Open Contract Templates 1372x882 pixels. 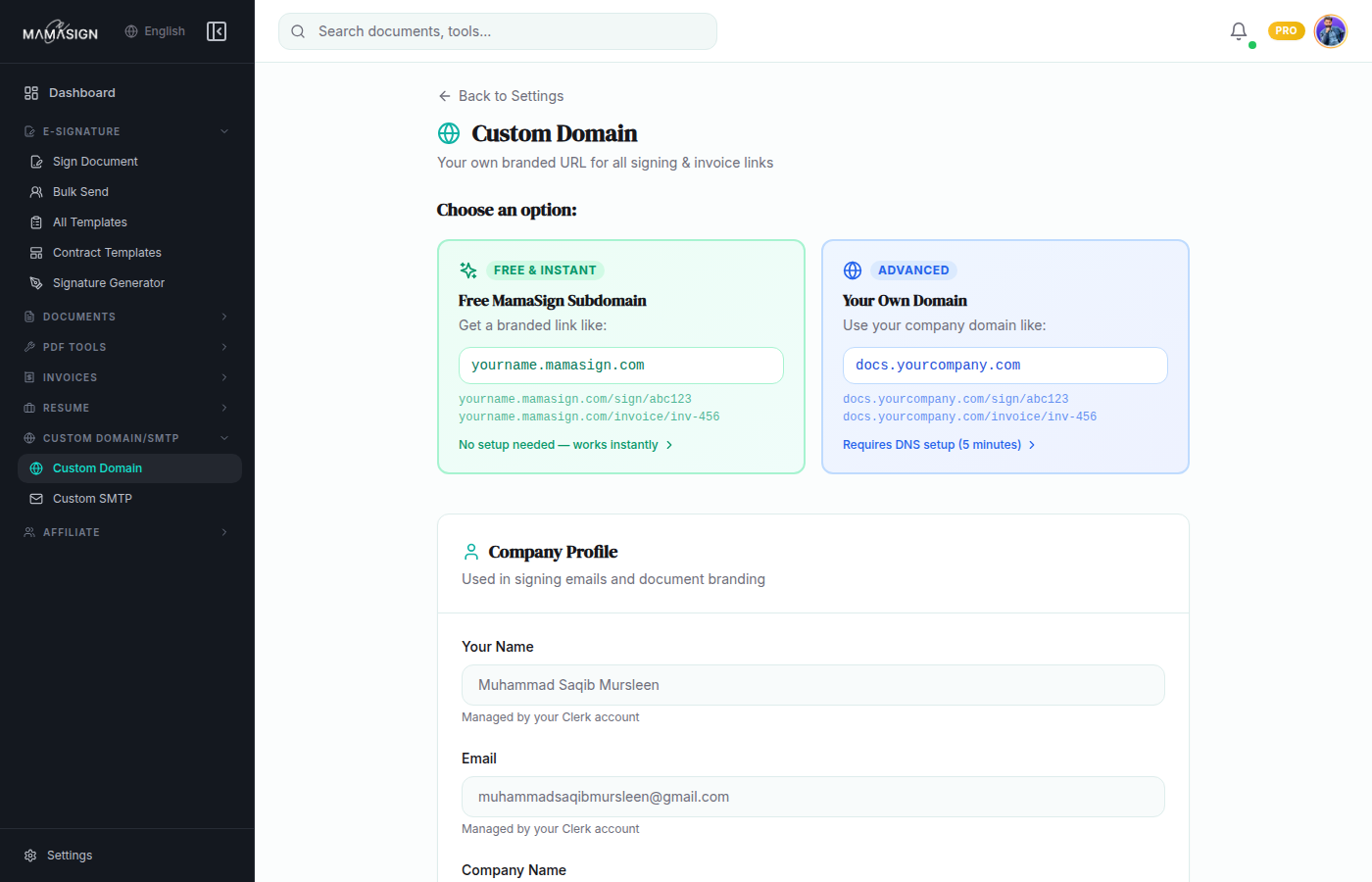[x=129, y=253]
